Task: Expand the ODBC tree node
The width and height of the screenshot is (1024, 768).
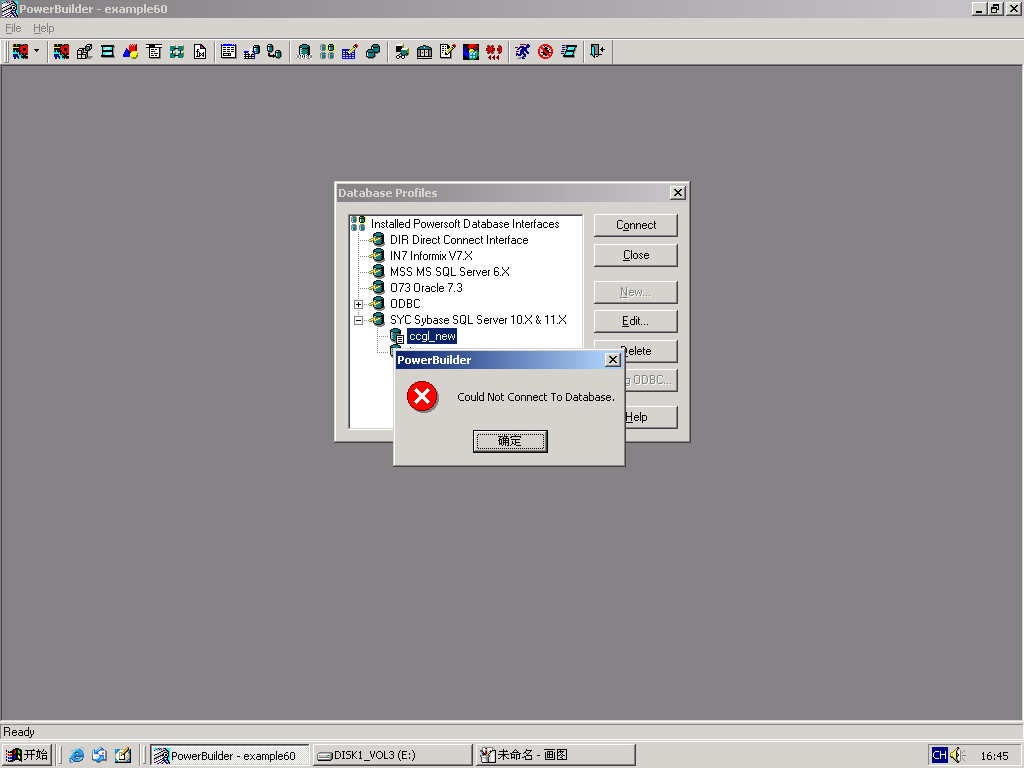Action: pos(358,304)
